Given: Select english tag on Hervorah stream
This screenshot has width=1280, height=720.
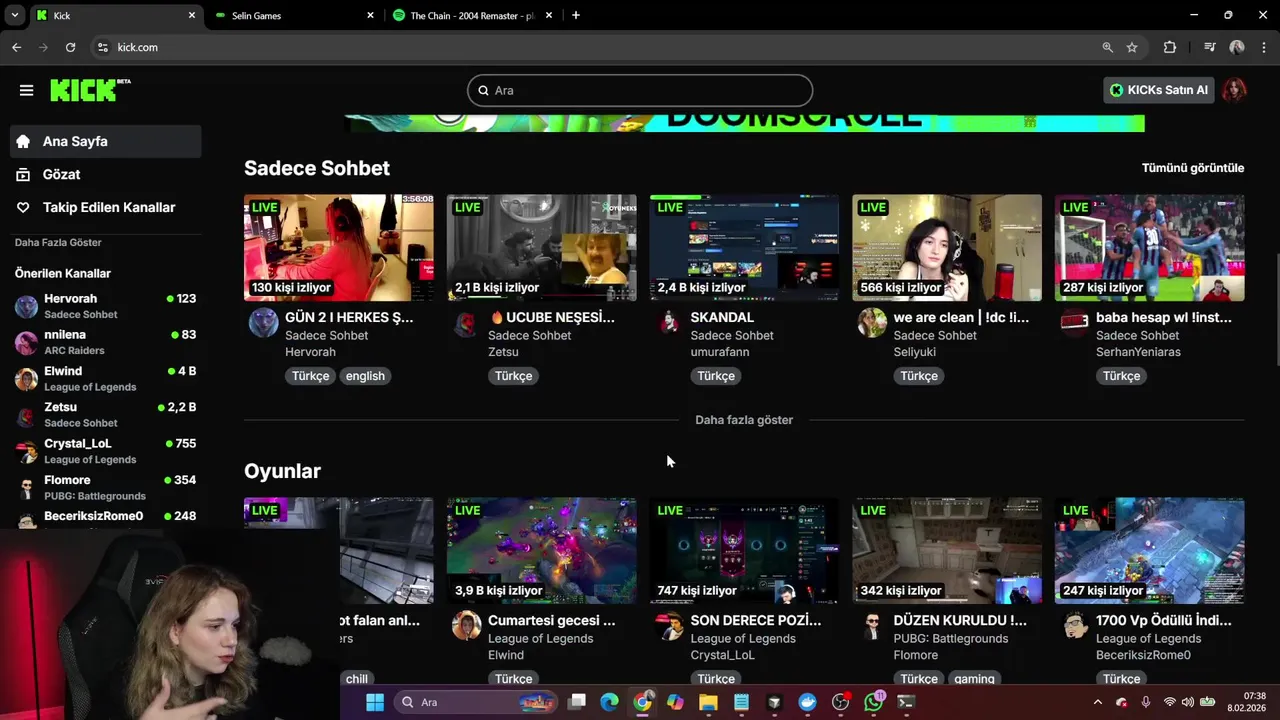Looking at the screenshot, I should [365, 376].
